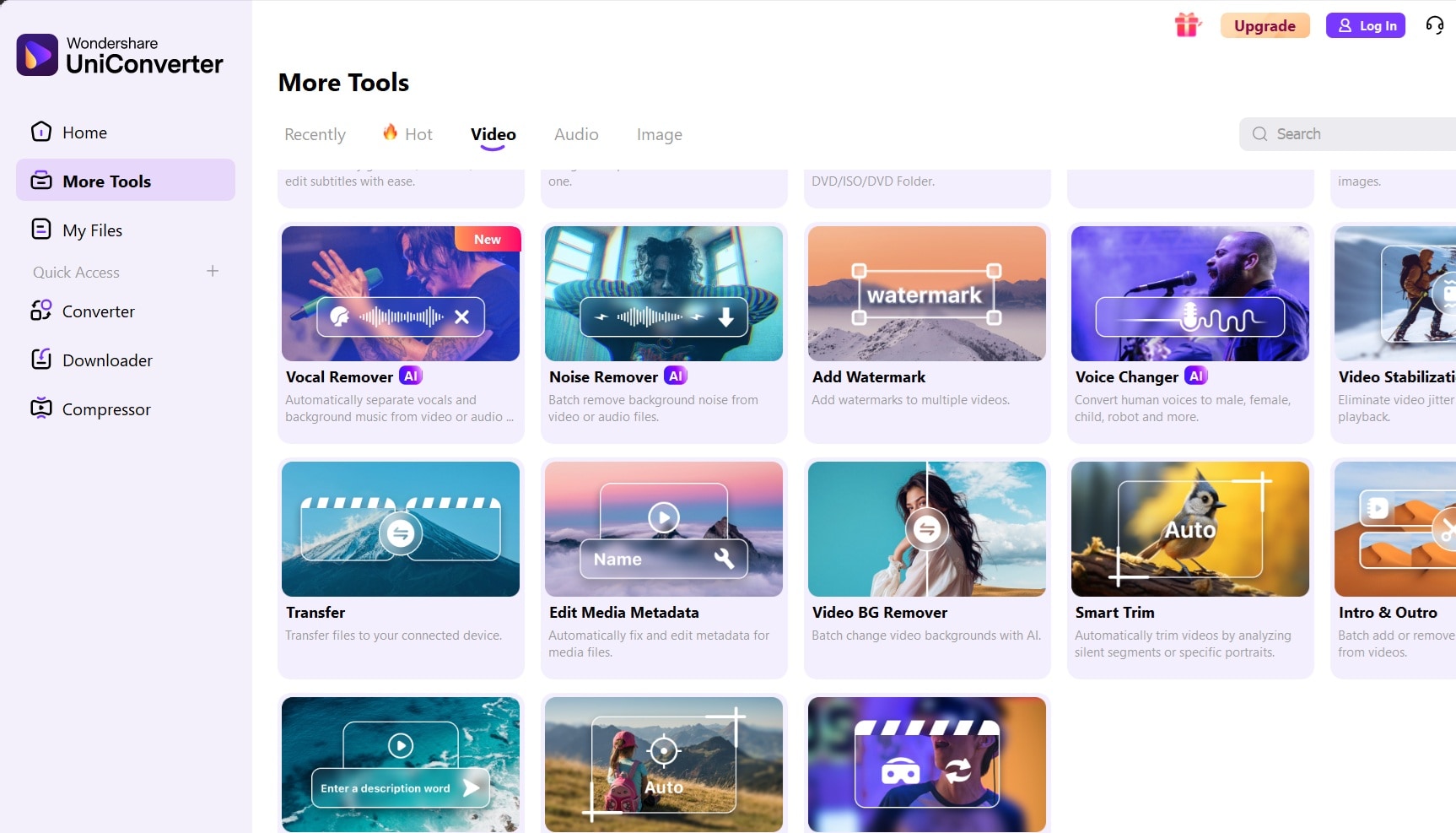This screenshot has width=1456, height=833.
Task: Open the Converter sidebar entry
Action: [x=126, y=311]
